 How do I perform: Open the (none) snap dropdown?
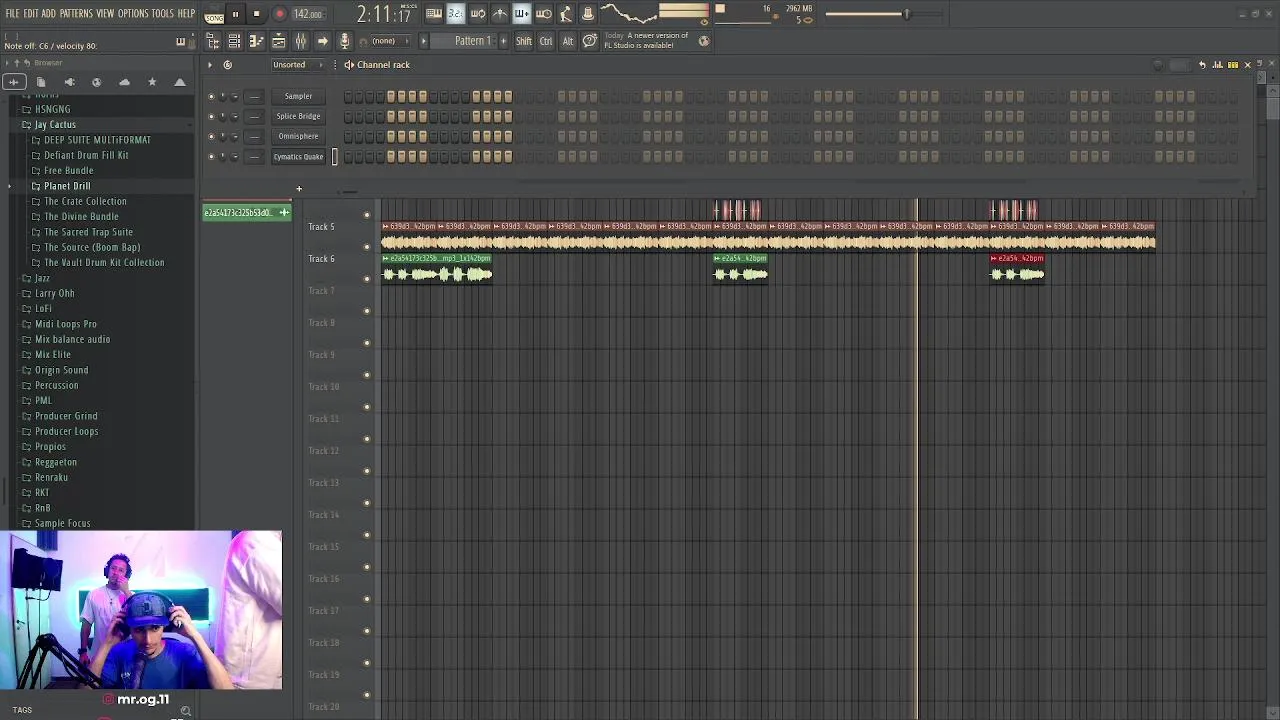[x=390, y=41]
